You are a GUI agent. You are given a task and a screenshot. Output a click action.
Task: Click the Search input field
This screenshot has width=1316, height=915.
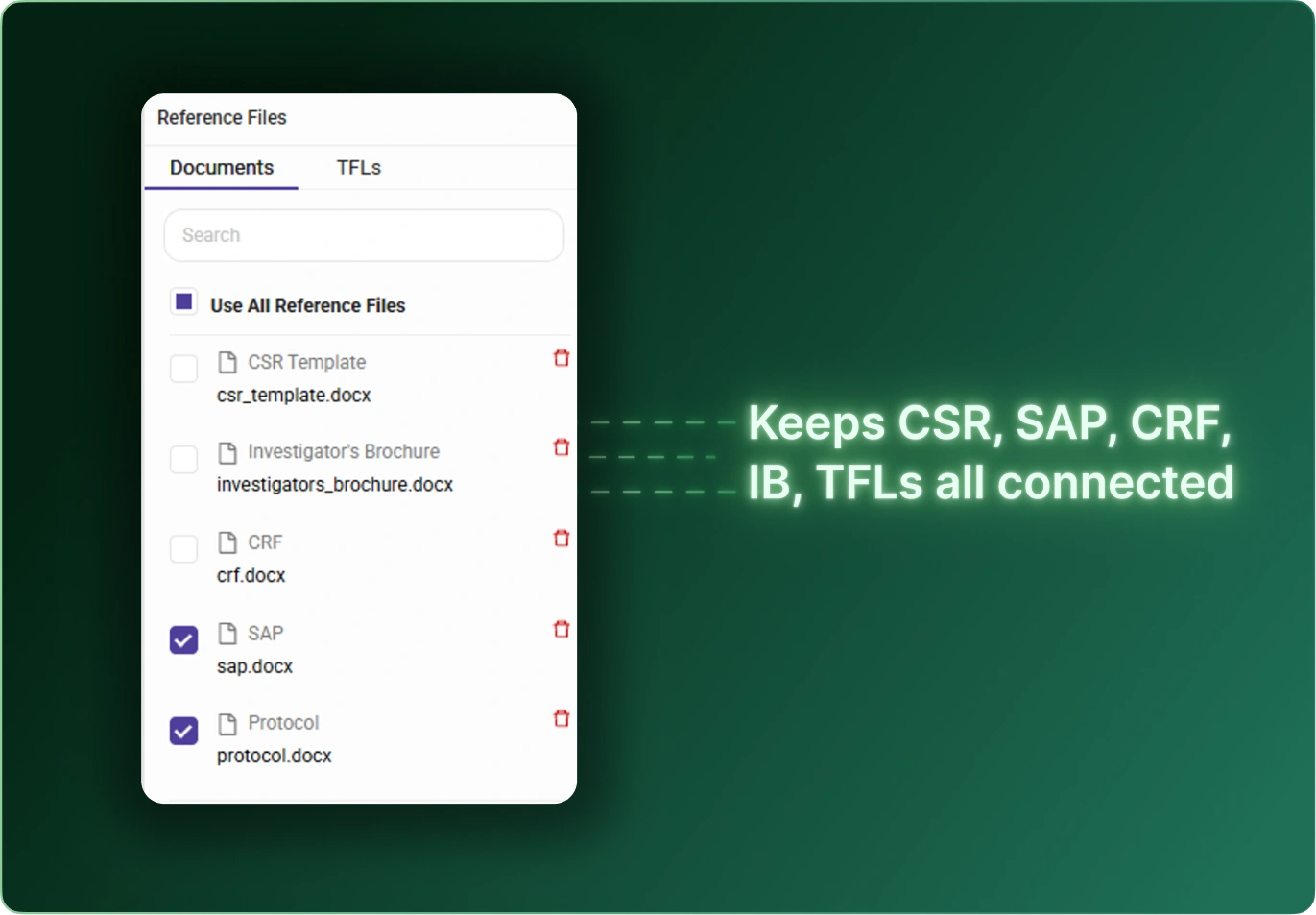point(364,235)
